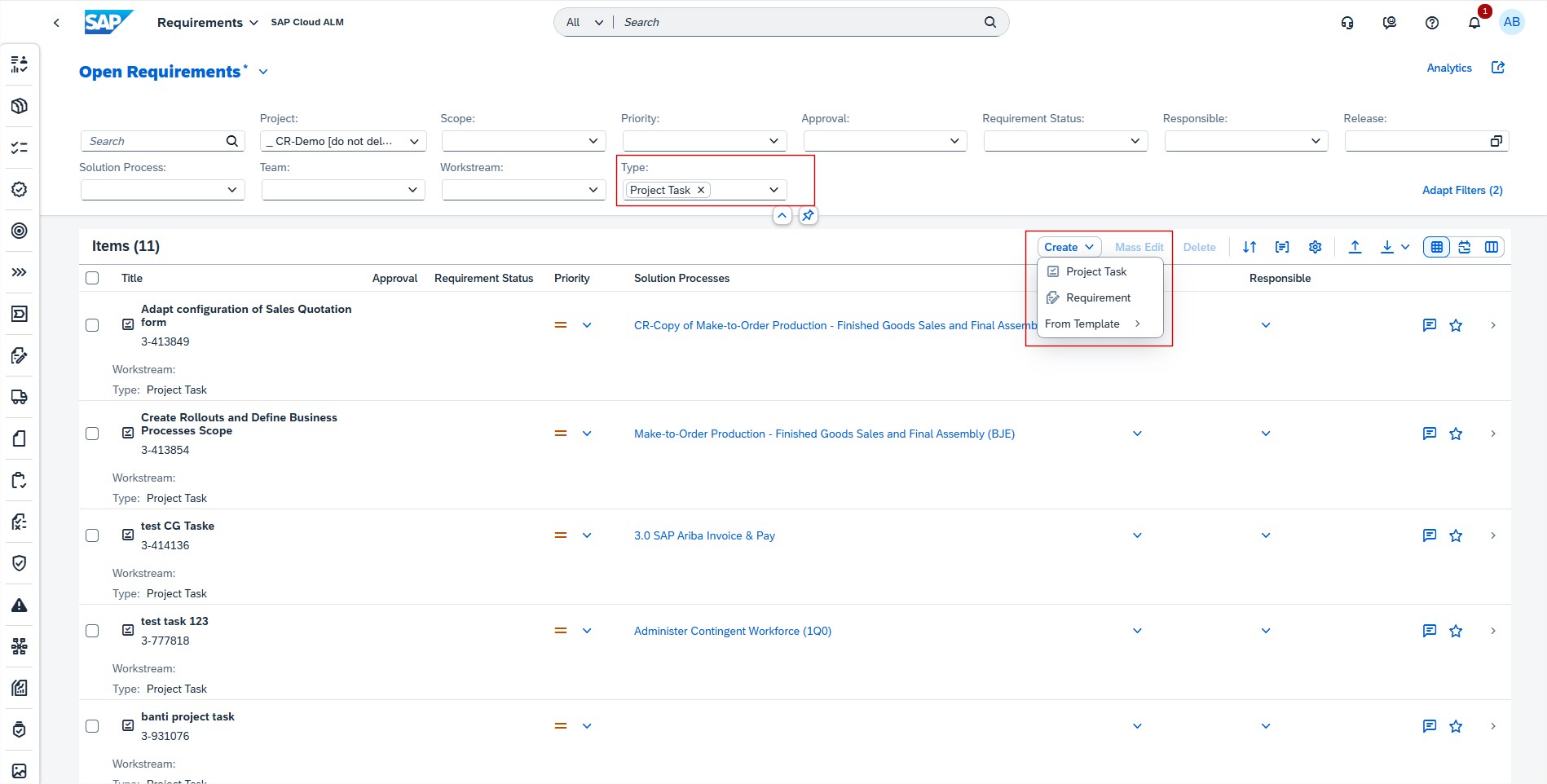Check the test CG Taske row checkbox
The width and height of the screenshot is (1547, 784).
92,535
